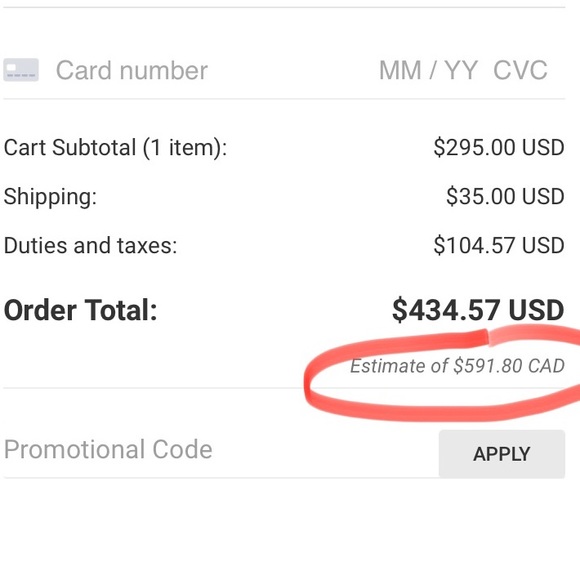Click the Estimate of $591.80 CAD text
This screenshot has width=580, height=580.
[458, 366]
